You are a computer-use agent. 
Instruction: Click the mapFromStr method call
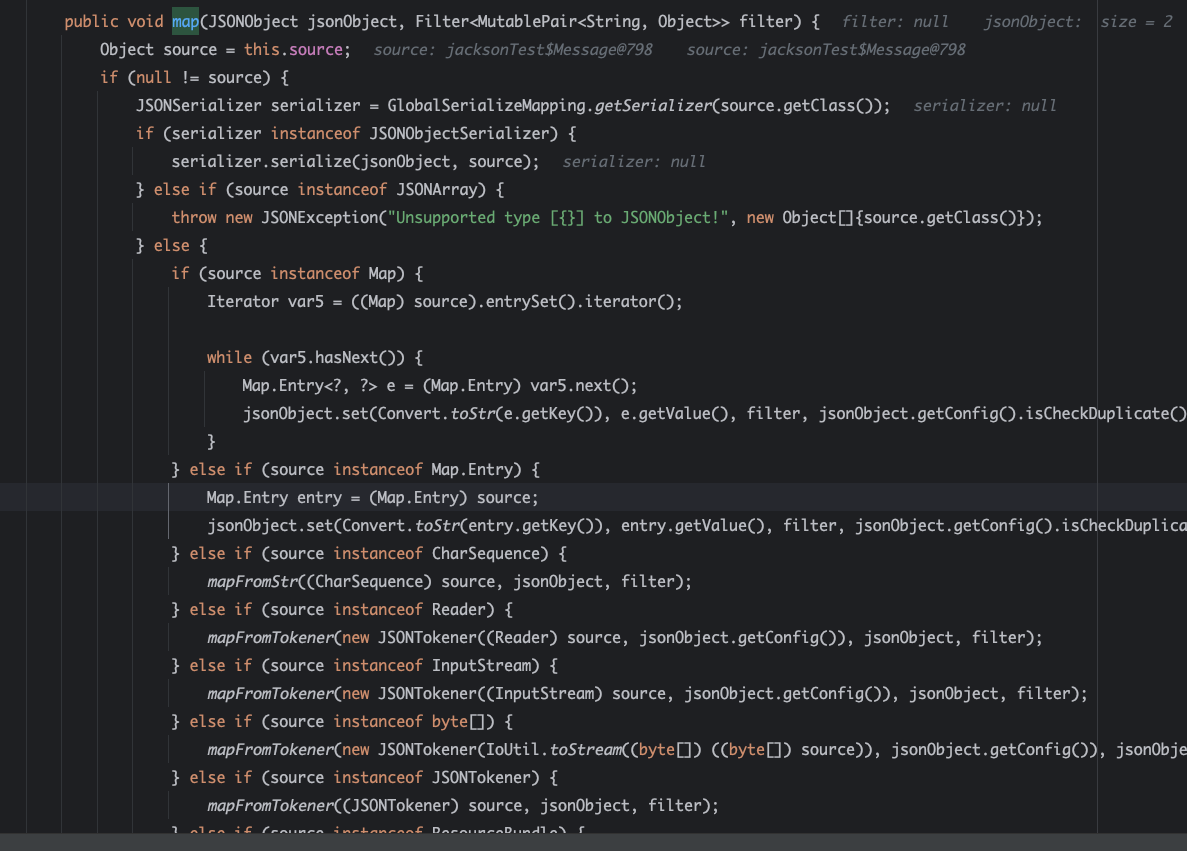(x=250, y=581)
